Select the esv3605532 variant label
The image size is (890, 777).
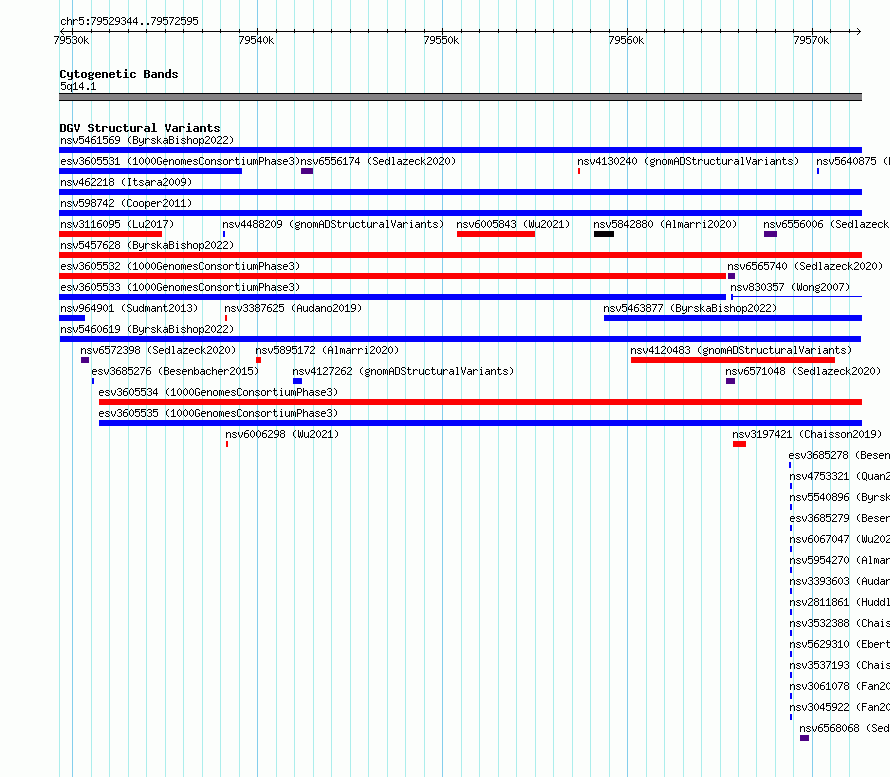180,266
